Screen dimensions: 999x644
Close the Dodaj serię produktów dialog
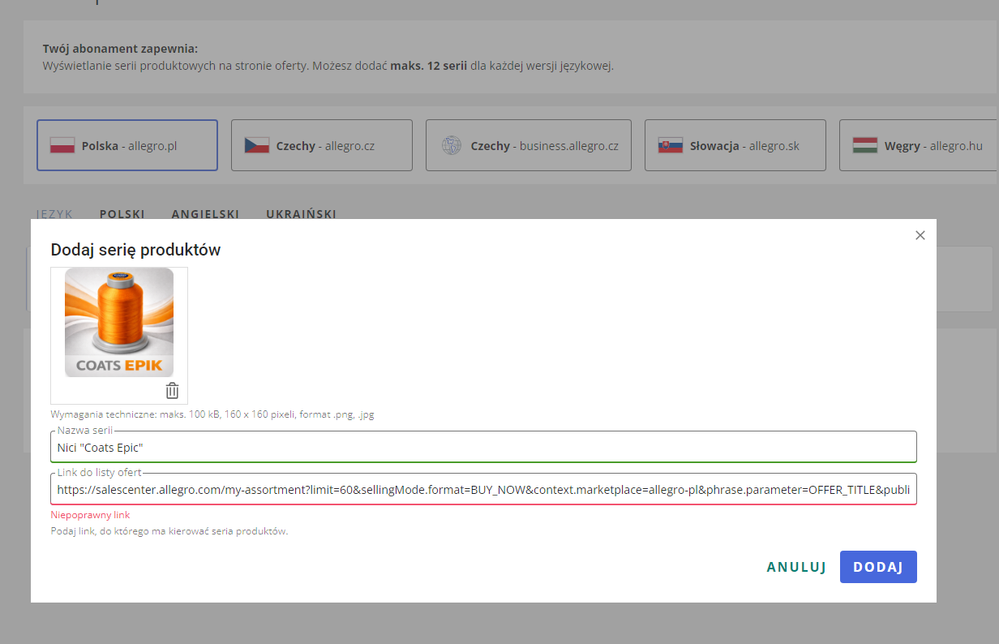(920, 235)
